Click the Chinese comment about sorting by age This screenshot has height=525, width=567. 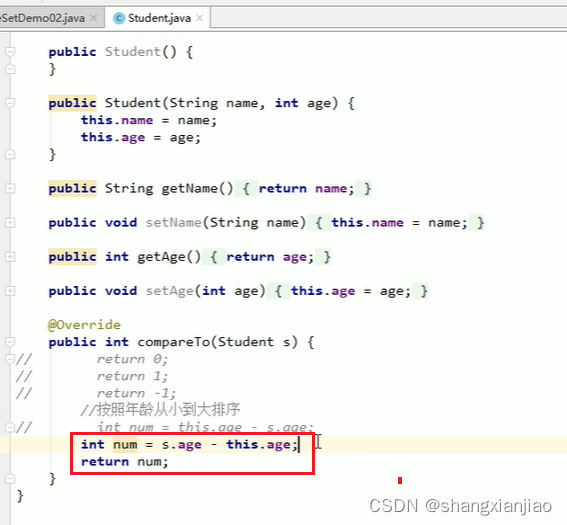160,410
